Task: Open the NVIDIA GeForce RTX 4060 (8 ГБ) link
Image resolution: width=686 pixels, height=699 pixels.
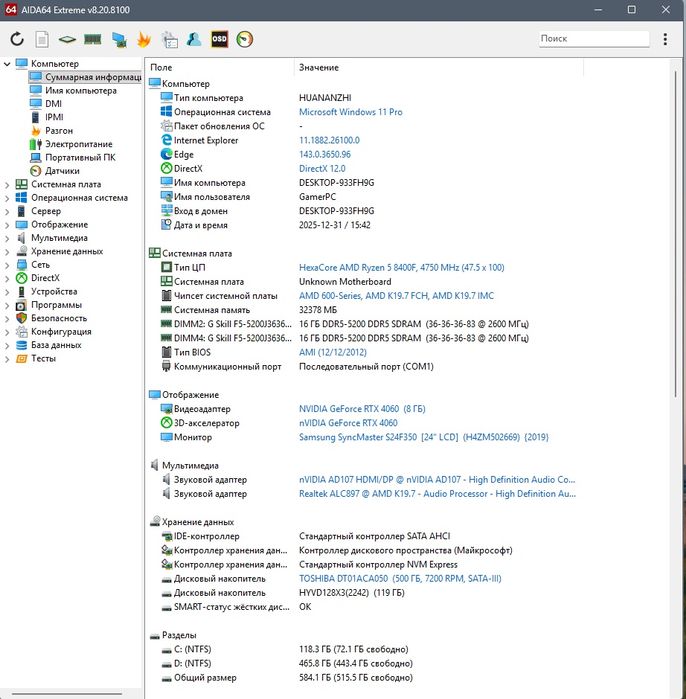Action: (x=362, y=409)
